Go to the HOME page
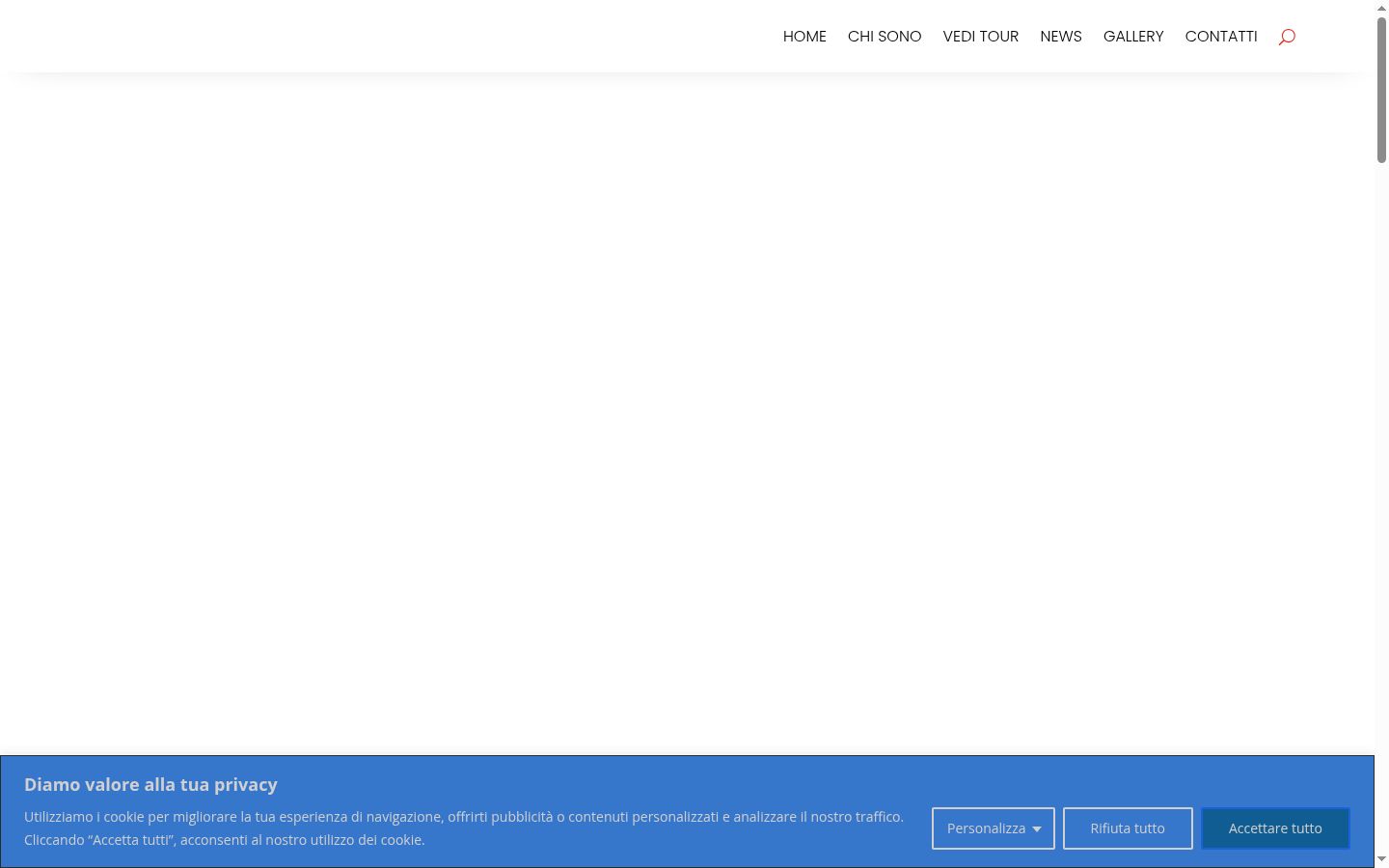 804,37
